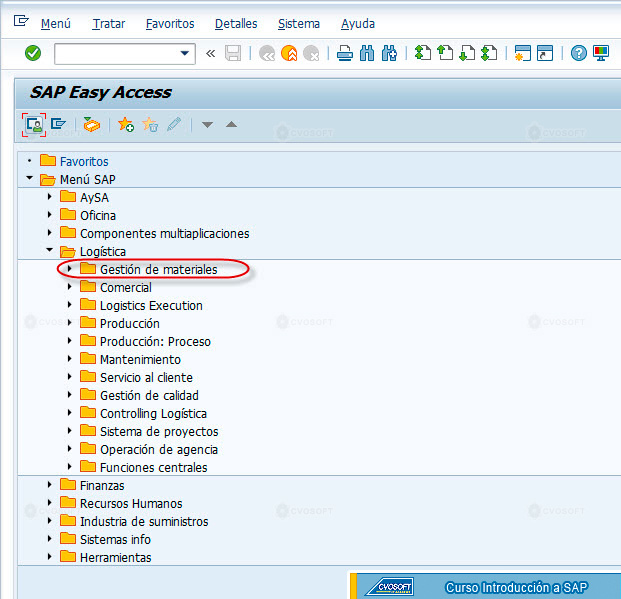Expand the Logistics Execution node
Image resolution: width=621 pixels, height=599 pixels.
[x=69, y=304]
